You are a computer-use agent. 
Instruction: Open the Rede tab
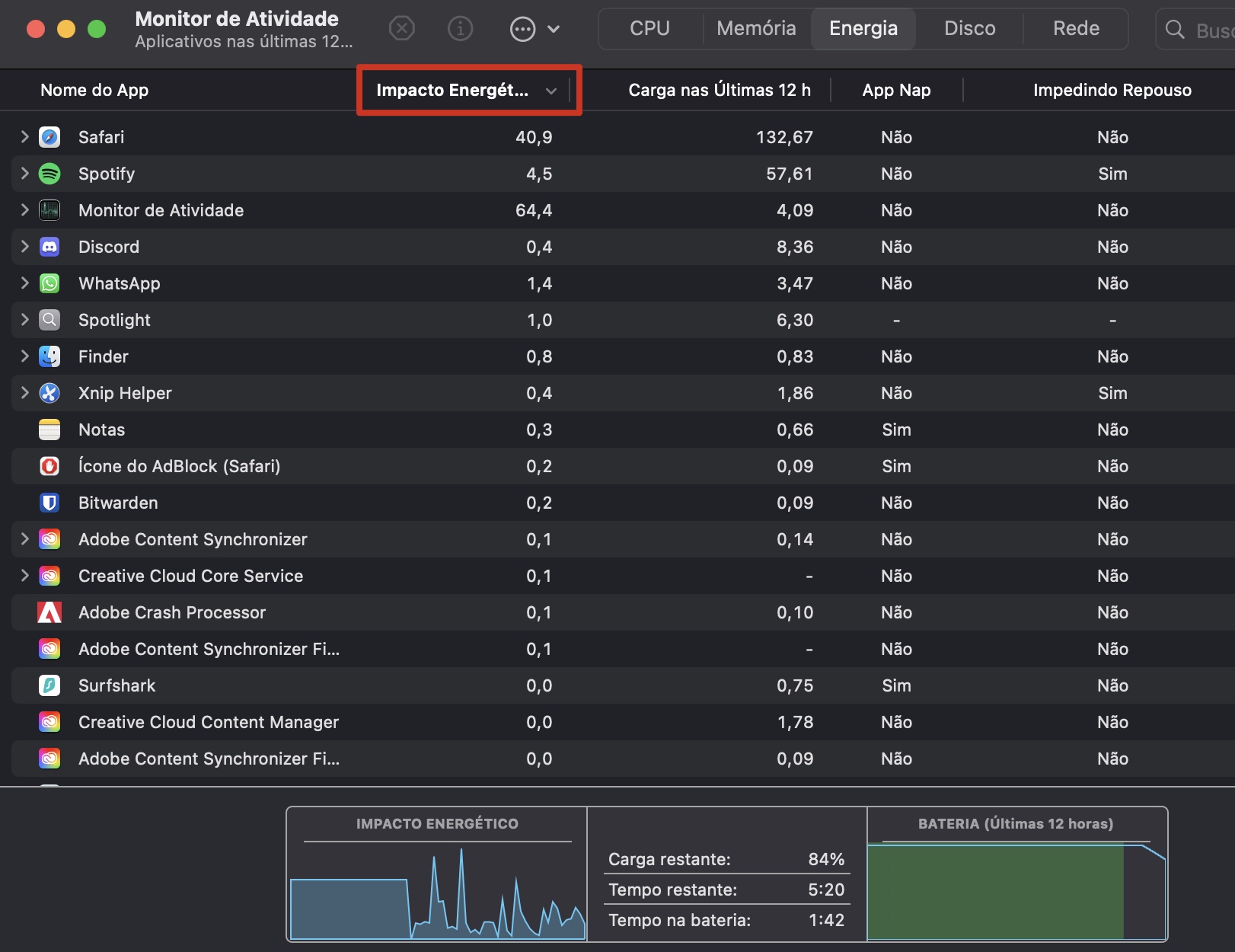(1075, 28)
